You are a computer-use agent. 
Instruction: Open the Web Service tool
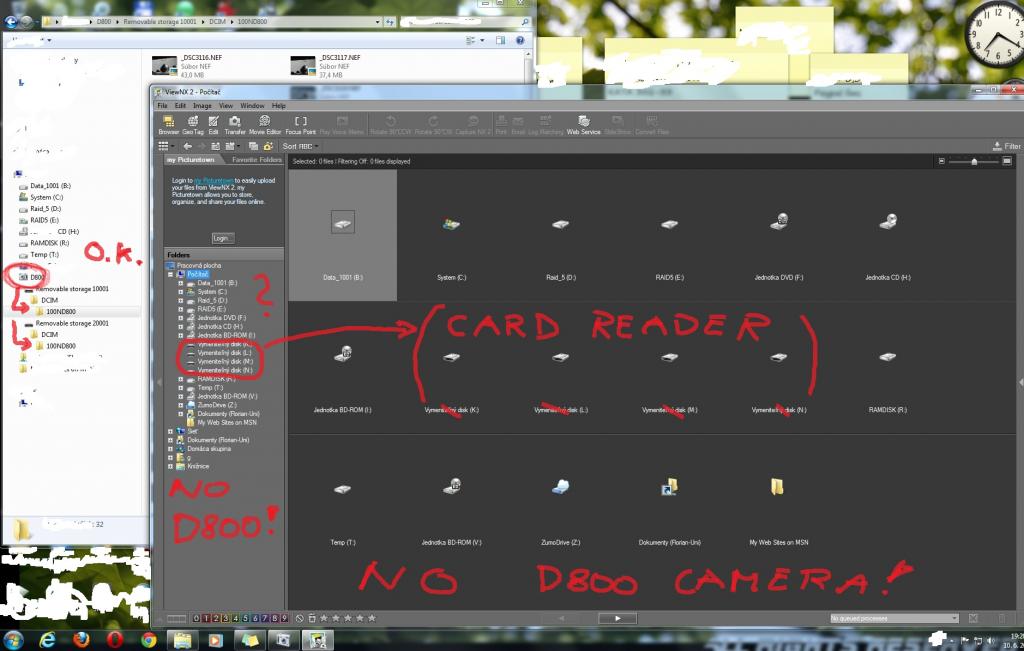click(x=583, y=125)
